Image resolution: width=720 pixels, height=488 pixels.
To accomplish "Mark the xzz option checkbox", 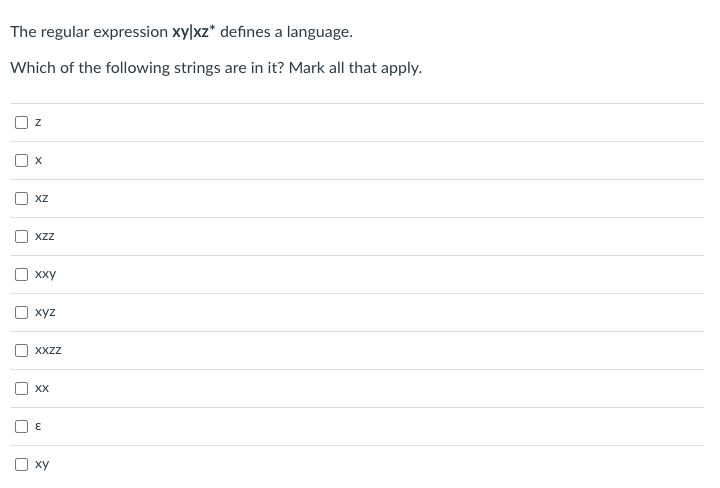I will (21, 237).
